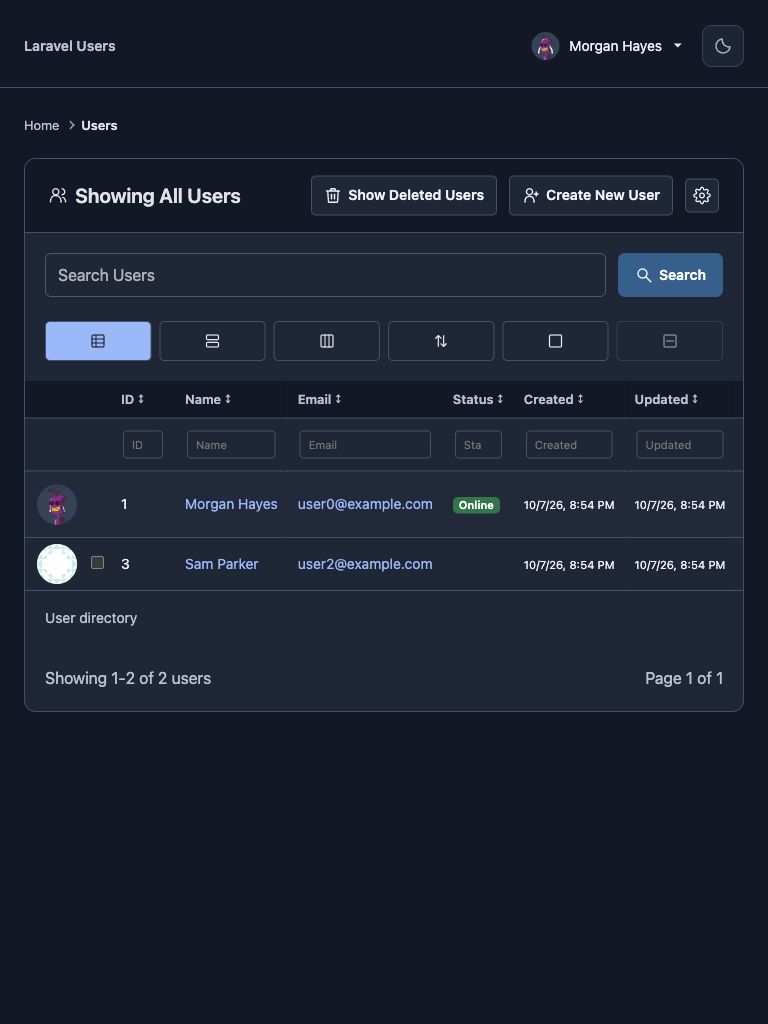Focus the Search Users input field

tap(325, 275)
